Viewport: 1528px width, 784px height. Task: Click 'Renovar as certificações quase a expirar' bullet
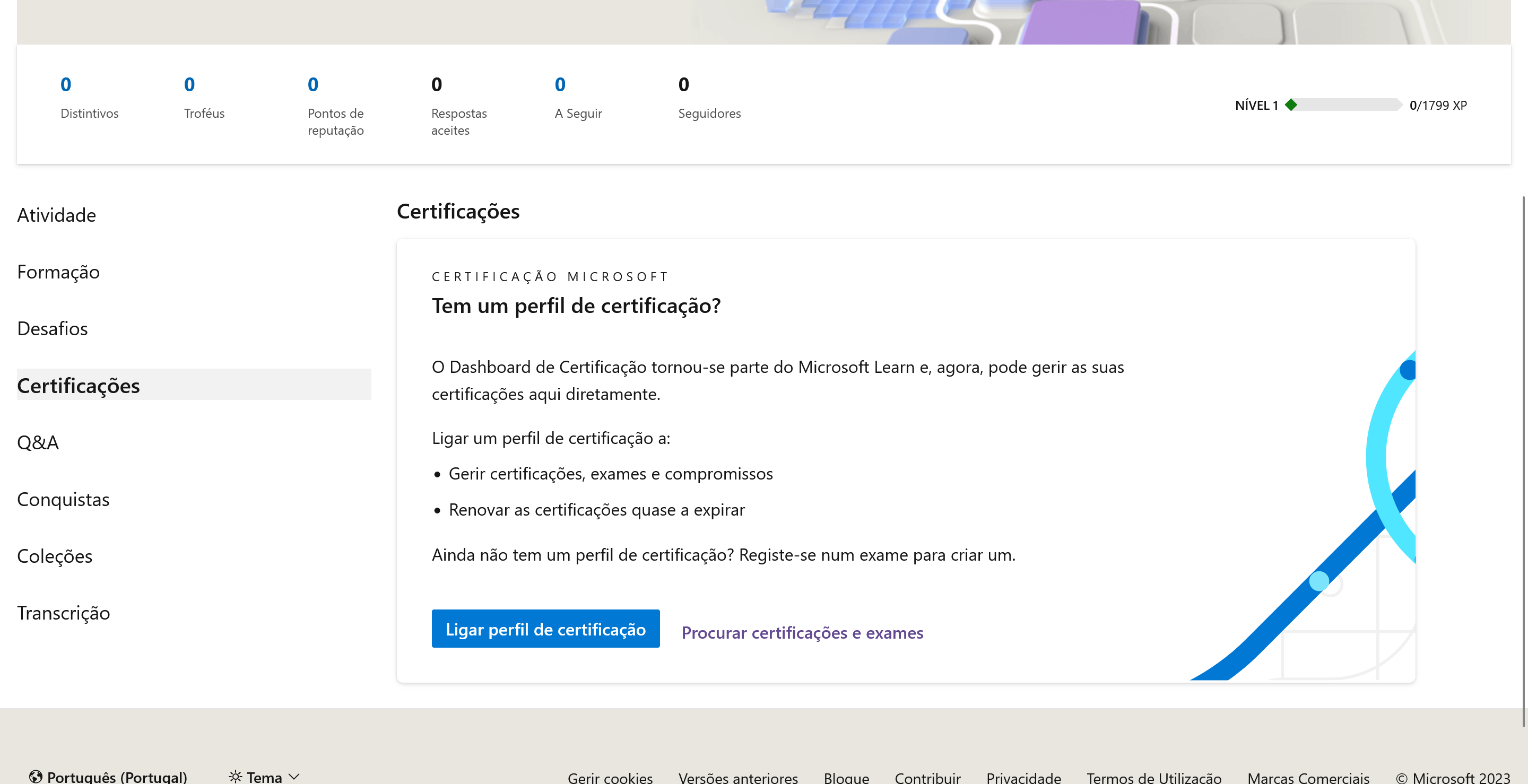[596, 509]
